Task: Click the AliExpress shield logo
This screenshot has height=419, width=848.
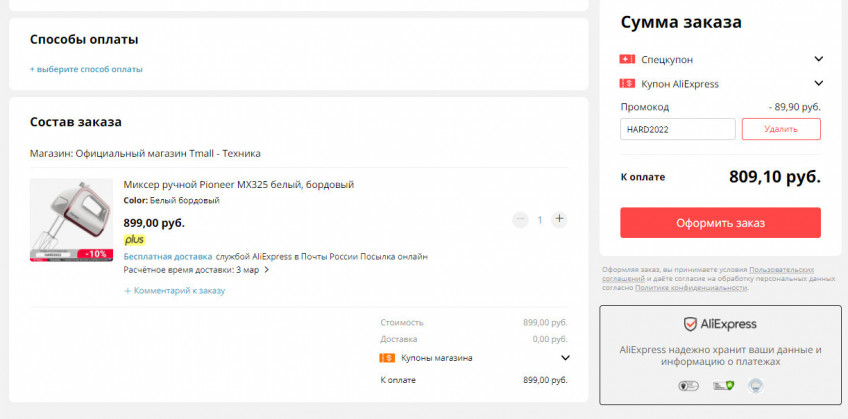Action: click(x=690, y=324)
